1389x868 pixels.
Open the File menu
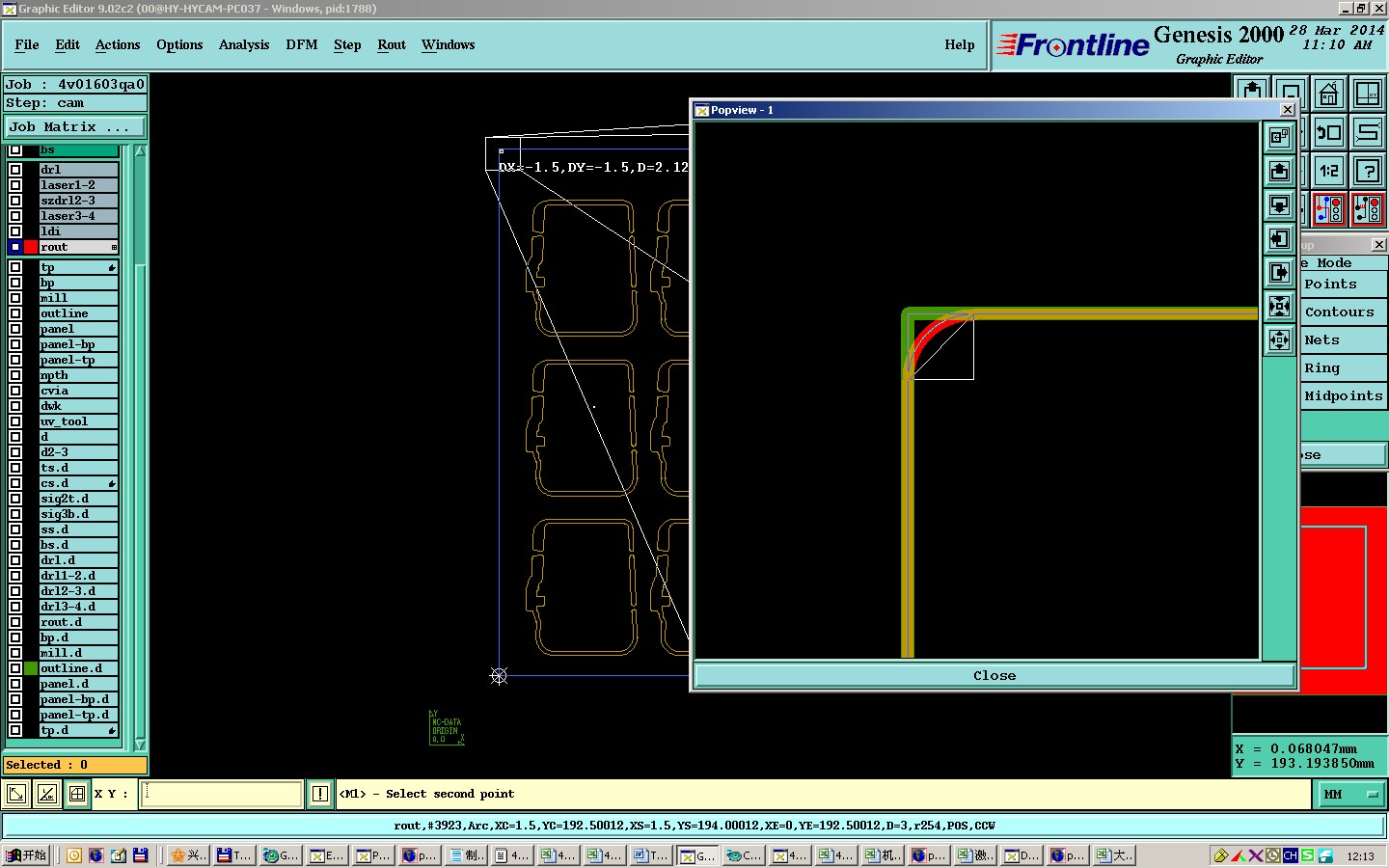(27, 44)
